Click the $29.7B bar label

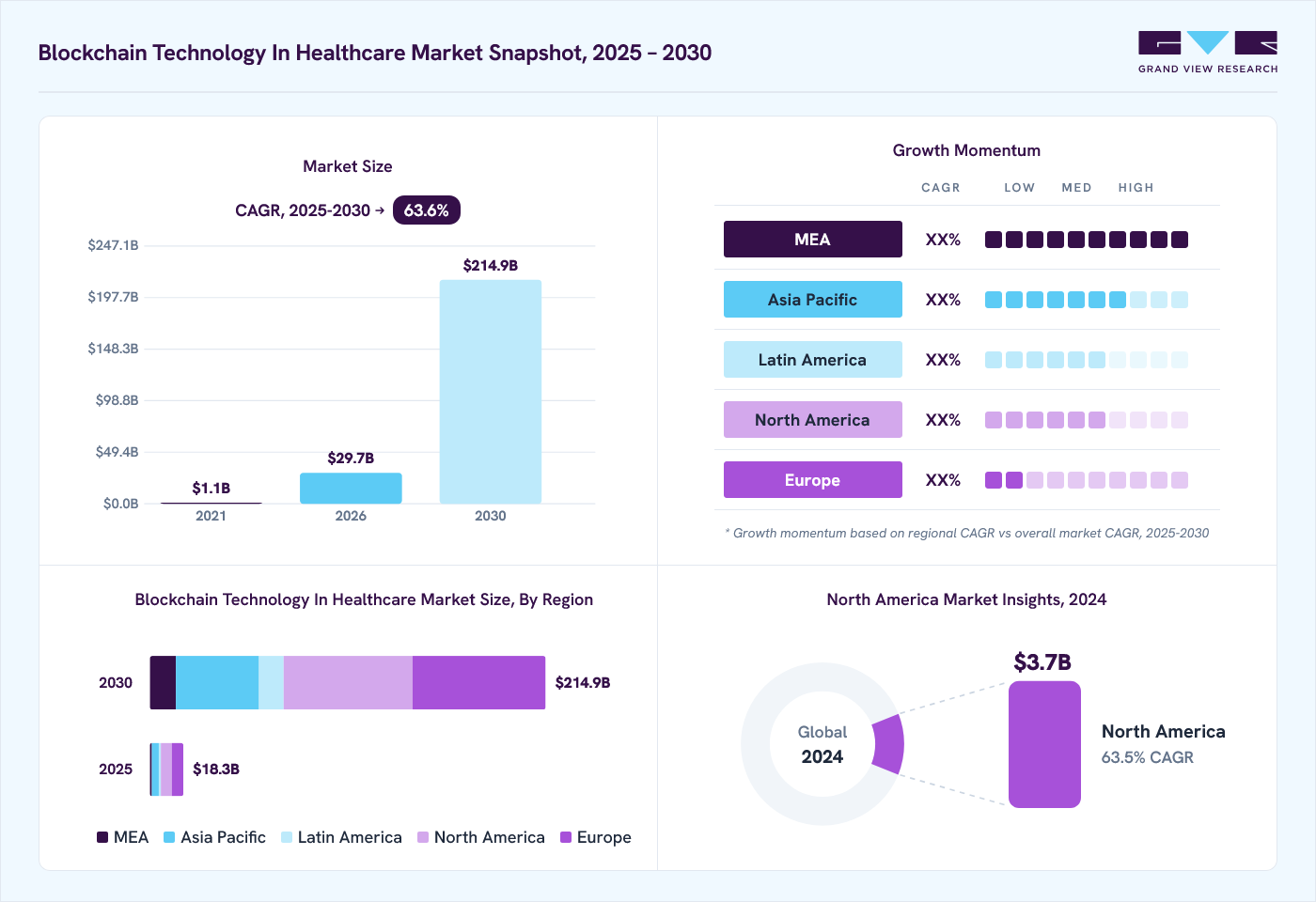tap(351, 458)
